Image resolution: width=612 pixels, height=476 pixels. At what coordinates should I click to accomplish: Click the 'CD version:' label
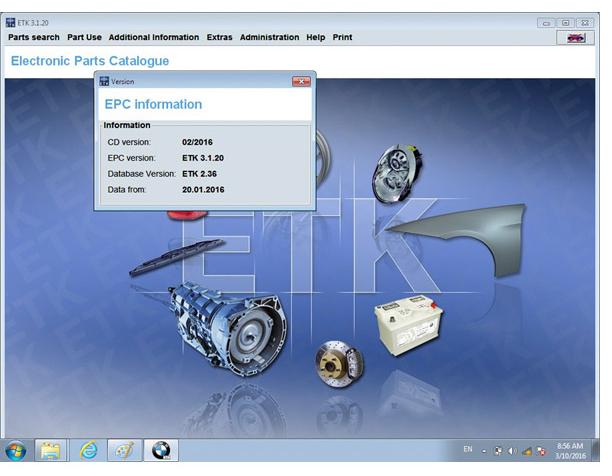129,142
